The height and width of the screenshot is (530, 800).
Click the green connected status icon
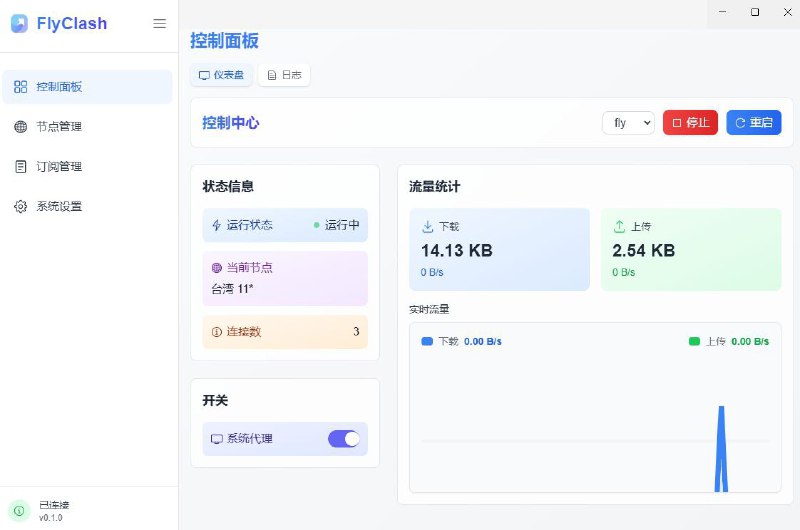click(19, 510)
